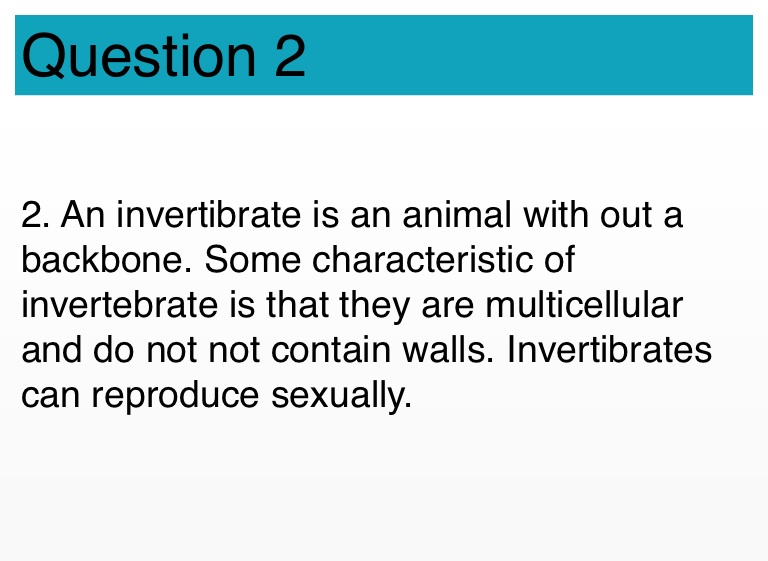Viewport: 768px width, 561px height.
Task: Click the blank area below the paragraph
Action: [384, 490]
